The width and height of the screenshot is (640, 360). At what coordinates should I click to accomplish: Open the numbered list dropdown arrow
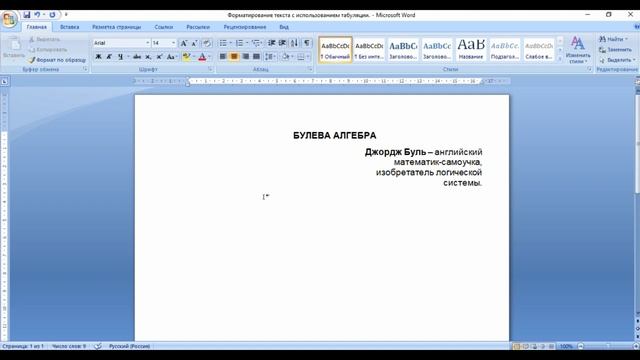point(247,43)
